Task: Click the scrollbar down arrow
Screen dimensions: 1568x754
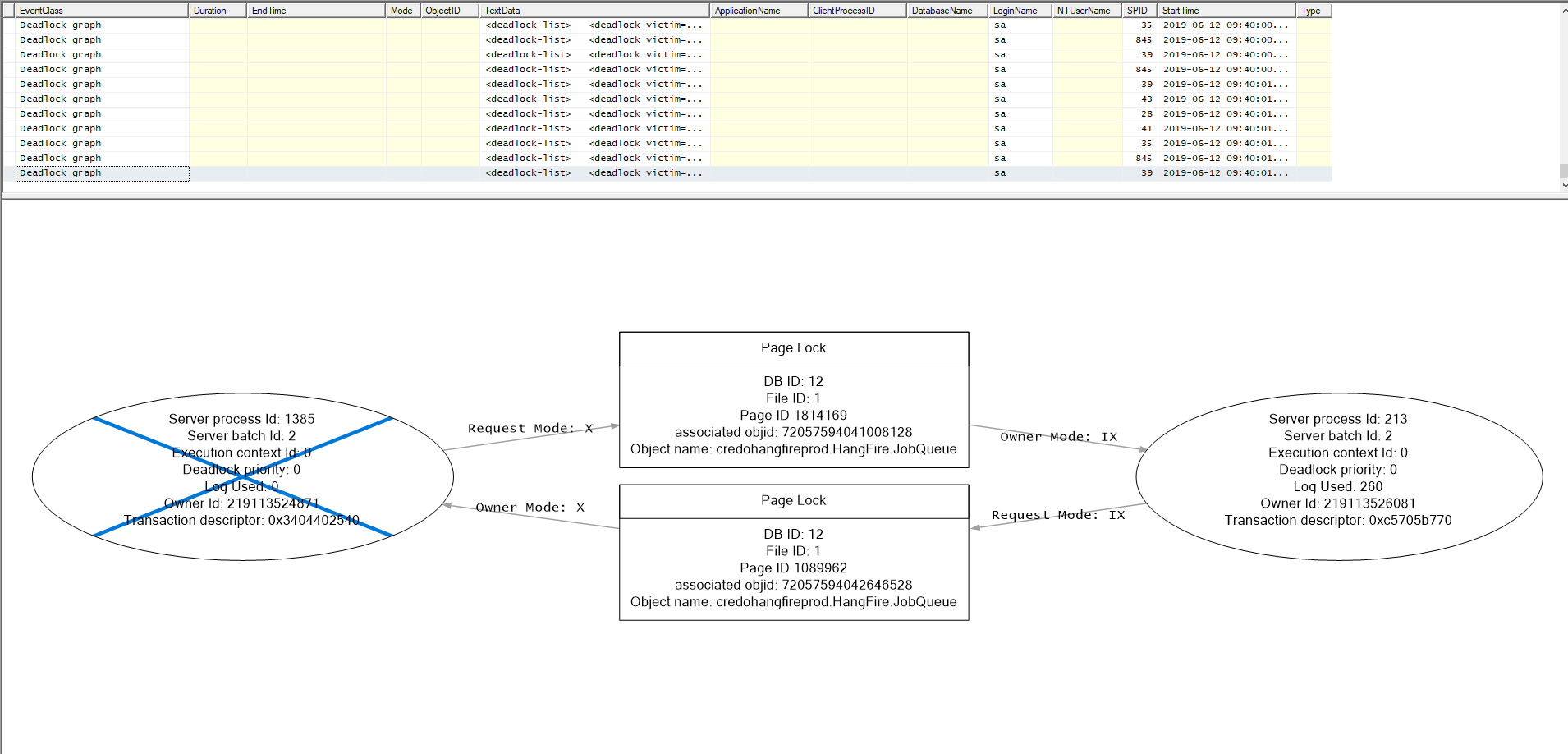Action: [1561, 184]
